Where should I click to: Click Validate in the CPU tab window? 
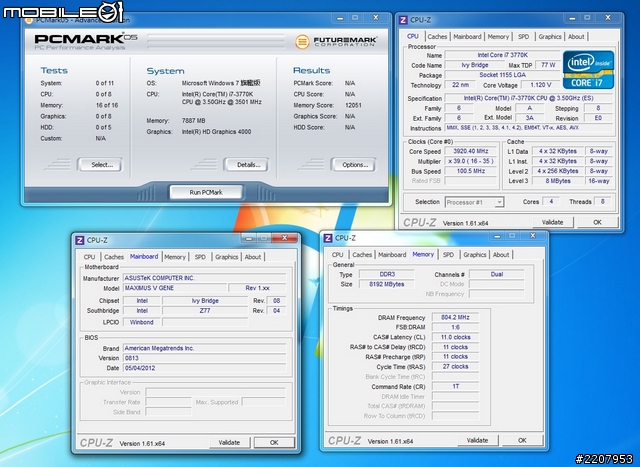click(553, 222)
